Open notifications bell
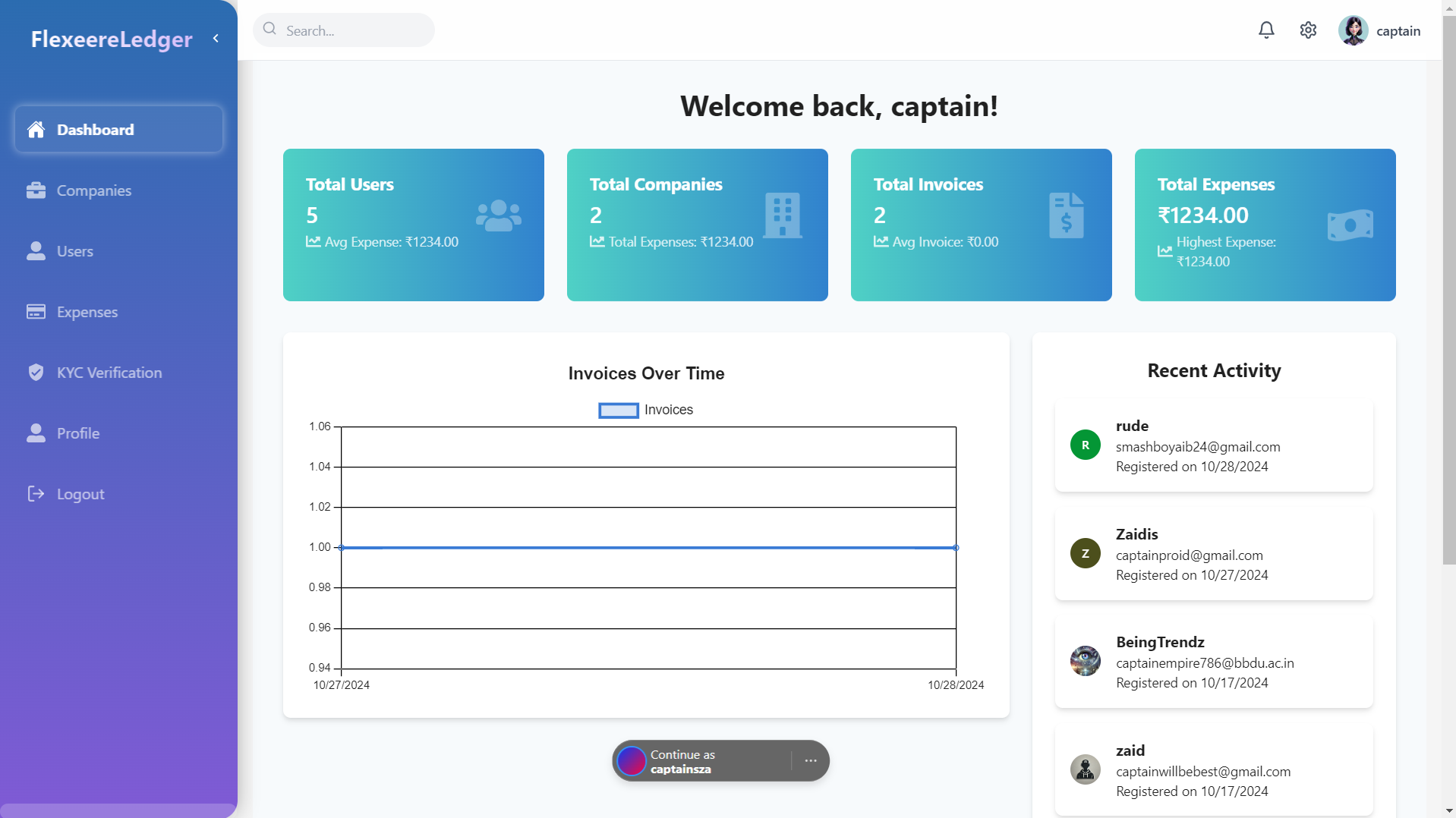Image resolution: width=1456 pixels, height=818 pixels. (1266, 30)
